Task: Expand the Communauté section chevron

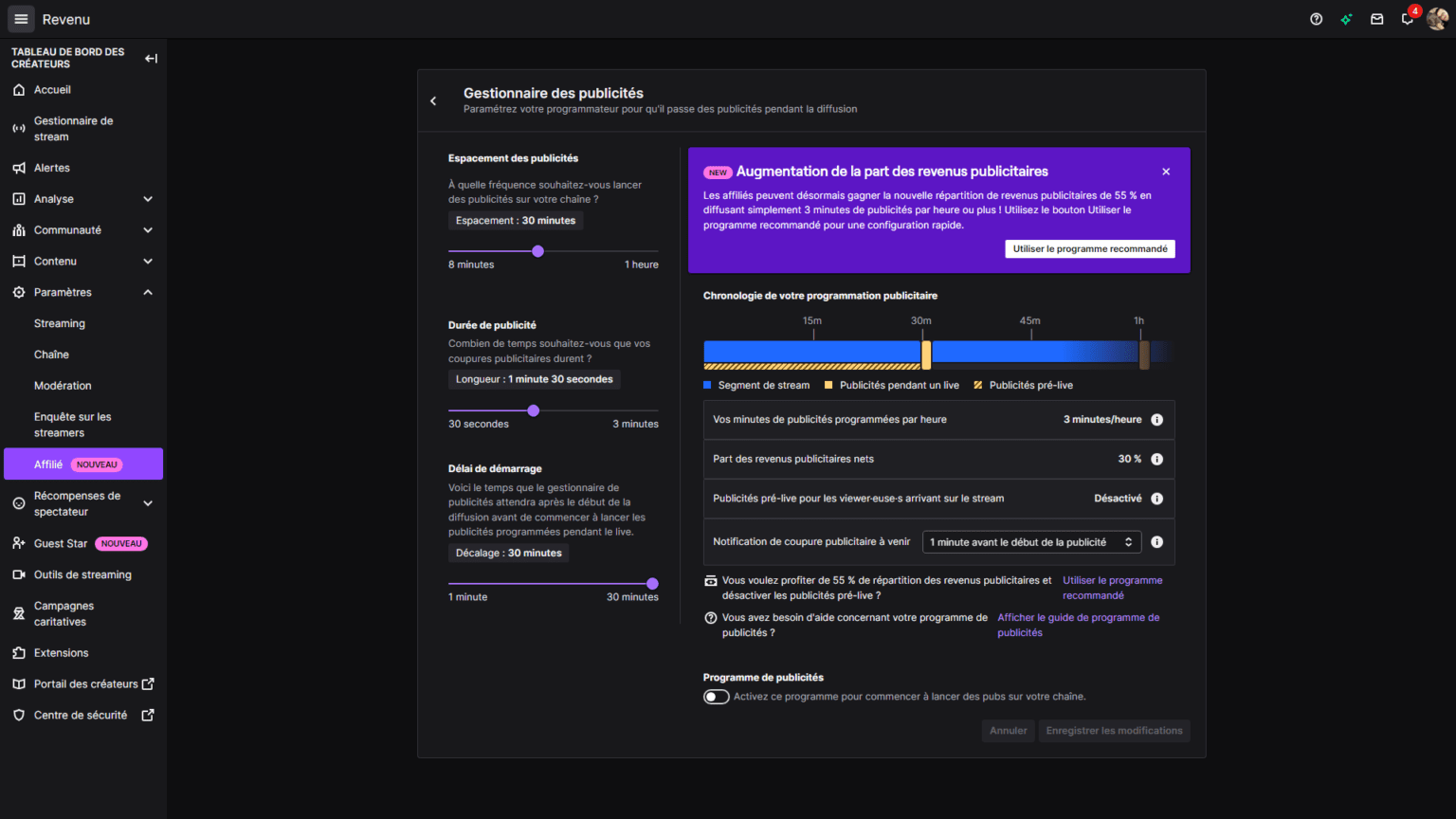Action: click(x=148, y=230)
